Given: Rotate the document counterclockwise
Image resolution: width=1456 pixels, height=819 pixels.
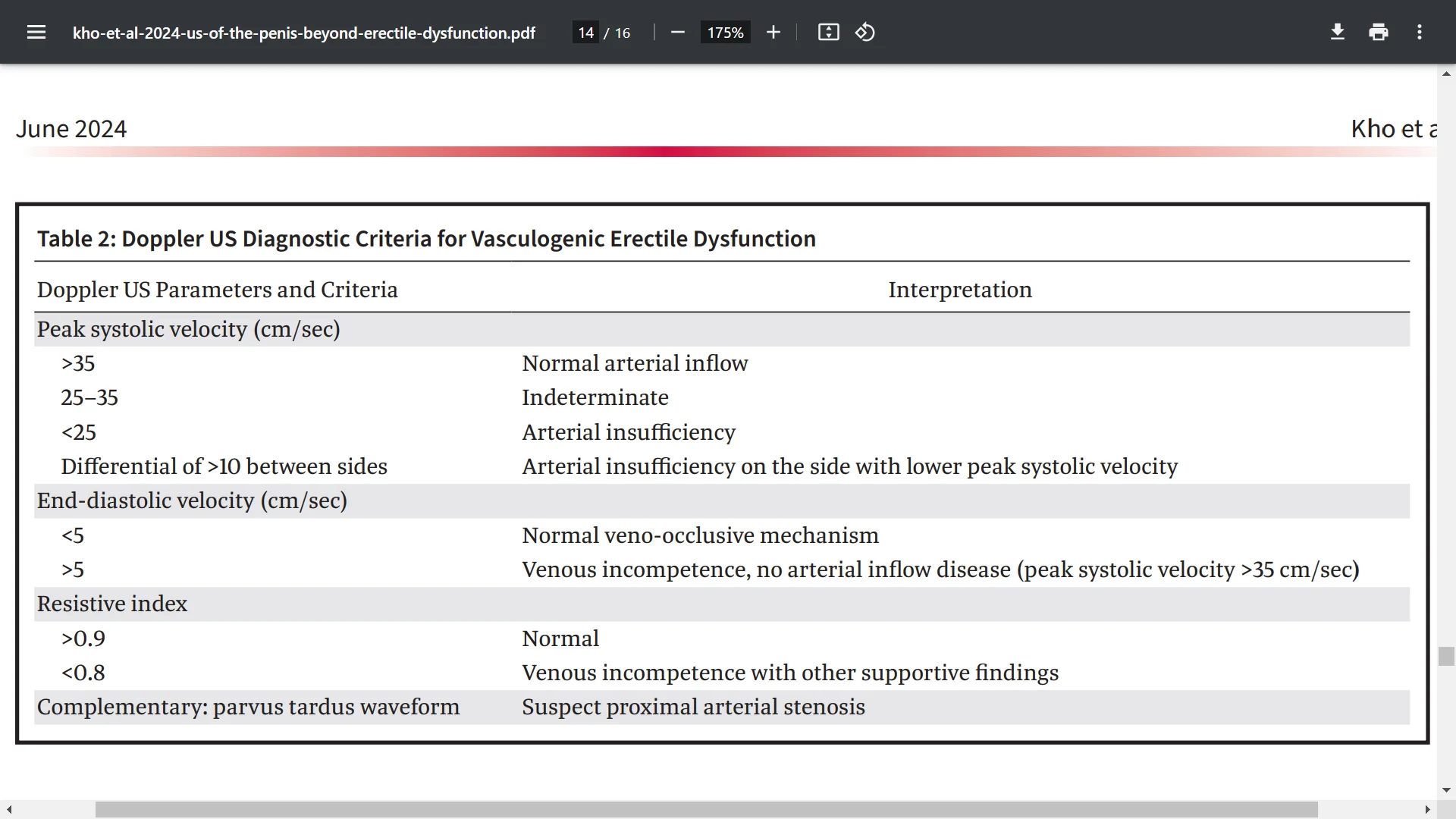Looking at the screenshot, I should tap(865, 33).
